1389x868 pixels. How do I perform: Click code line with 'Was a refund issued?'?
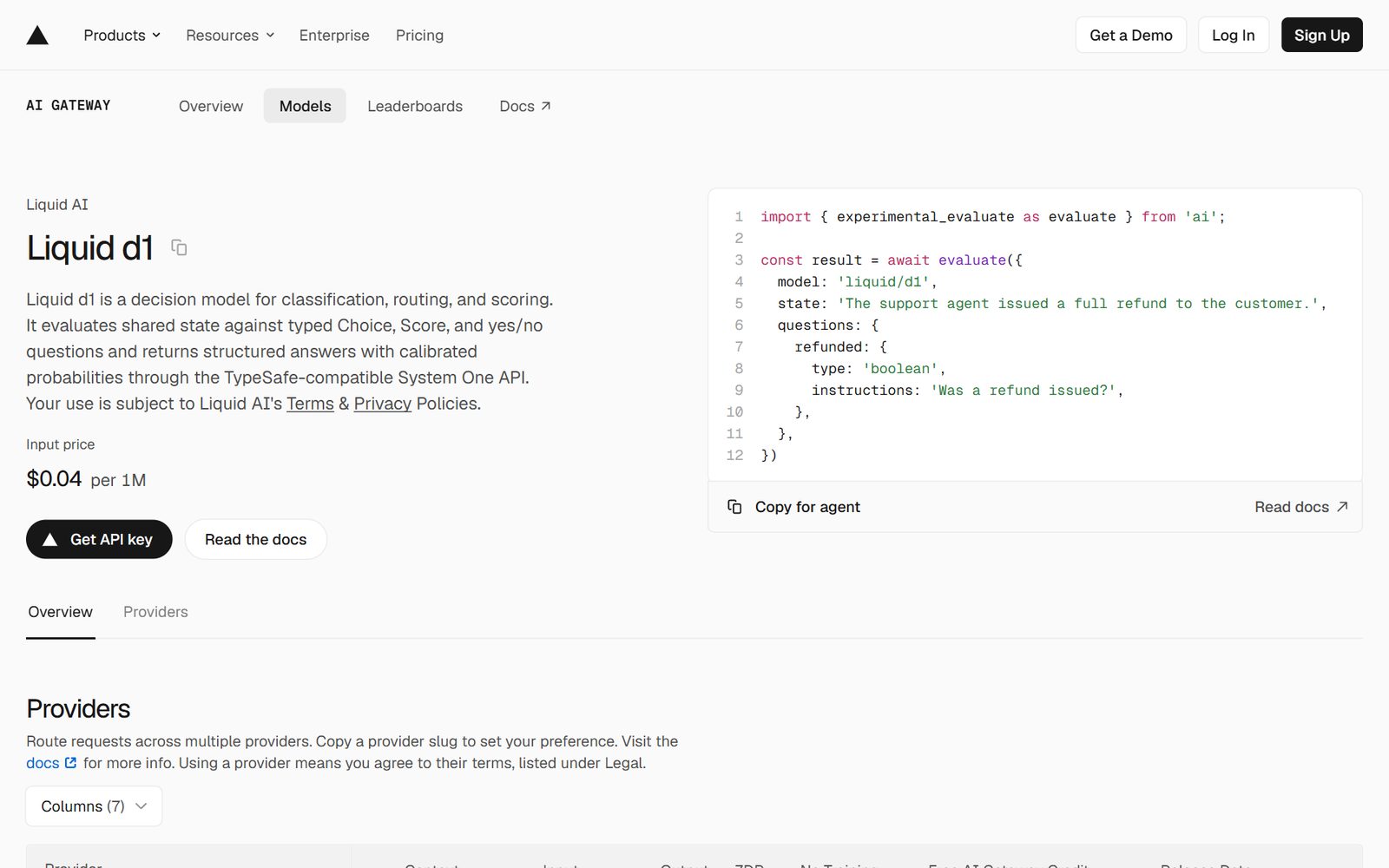[x=967, y=391]
